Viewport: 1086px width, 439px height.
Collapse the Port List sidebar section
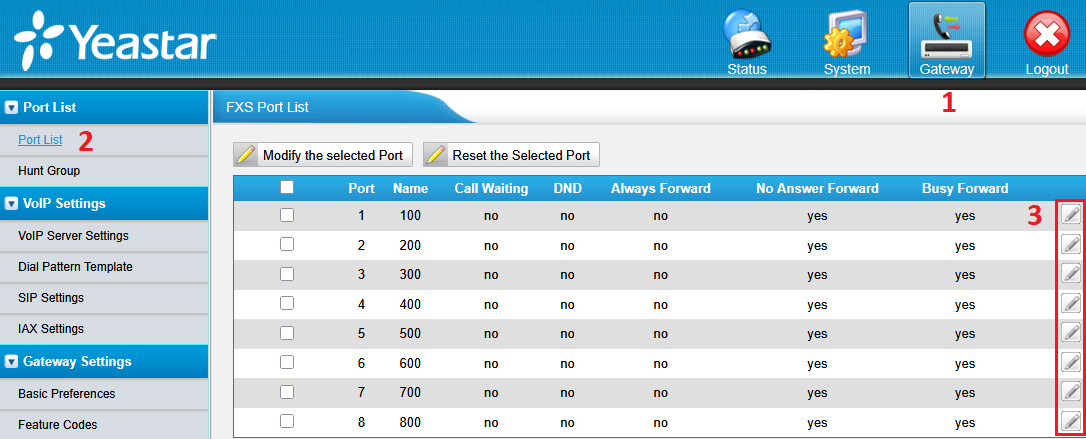pos(12,107)
